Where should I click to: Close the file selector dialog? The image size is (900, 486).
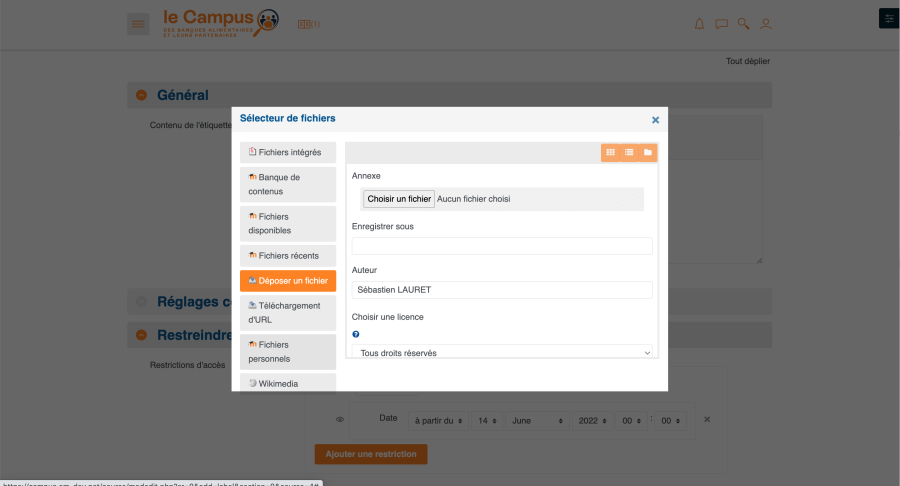tap(656, 120)
